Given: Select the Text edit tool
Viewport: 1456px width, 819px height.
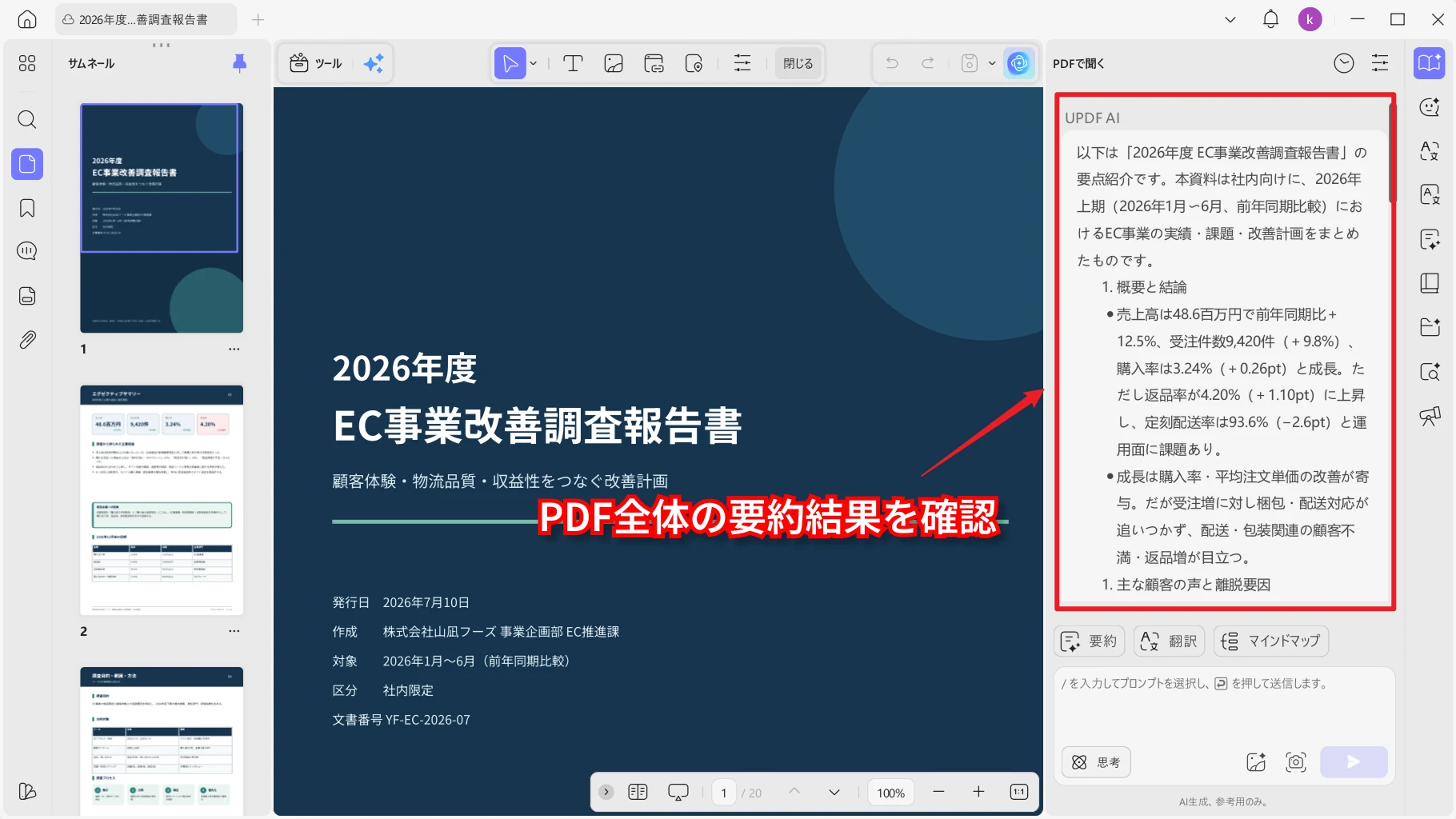Looking at the screenshot, I should 573,63.
